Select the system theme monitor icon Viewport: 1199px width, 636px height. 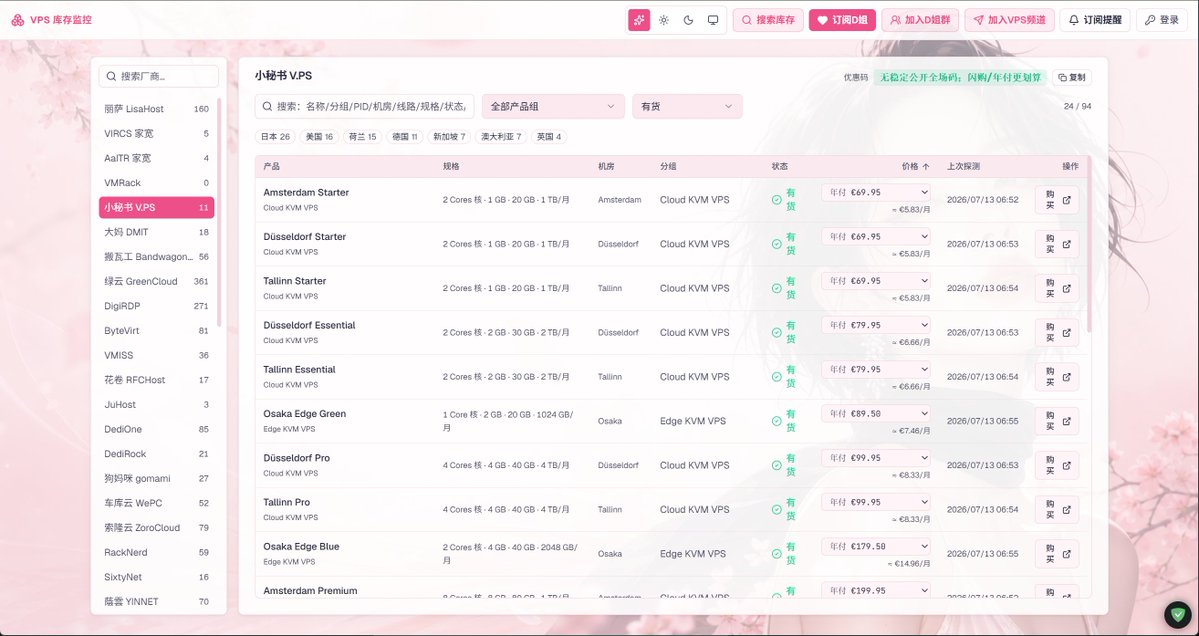coord(713,20)
